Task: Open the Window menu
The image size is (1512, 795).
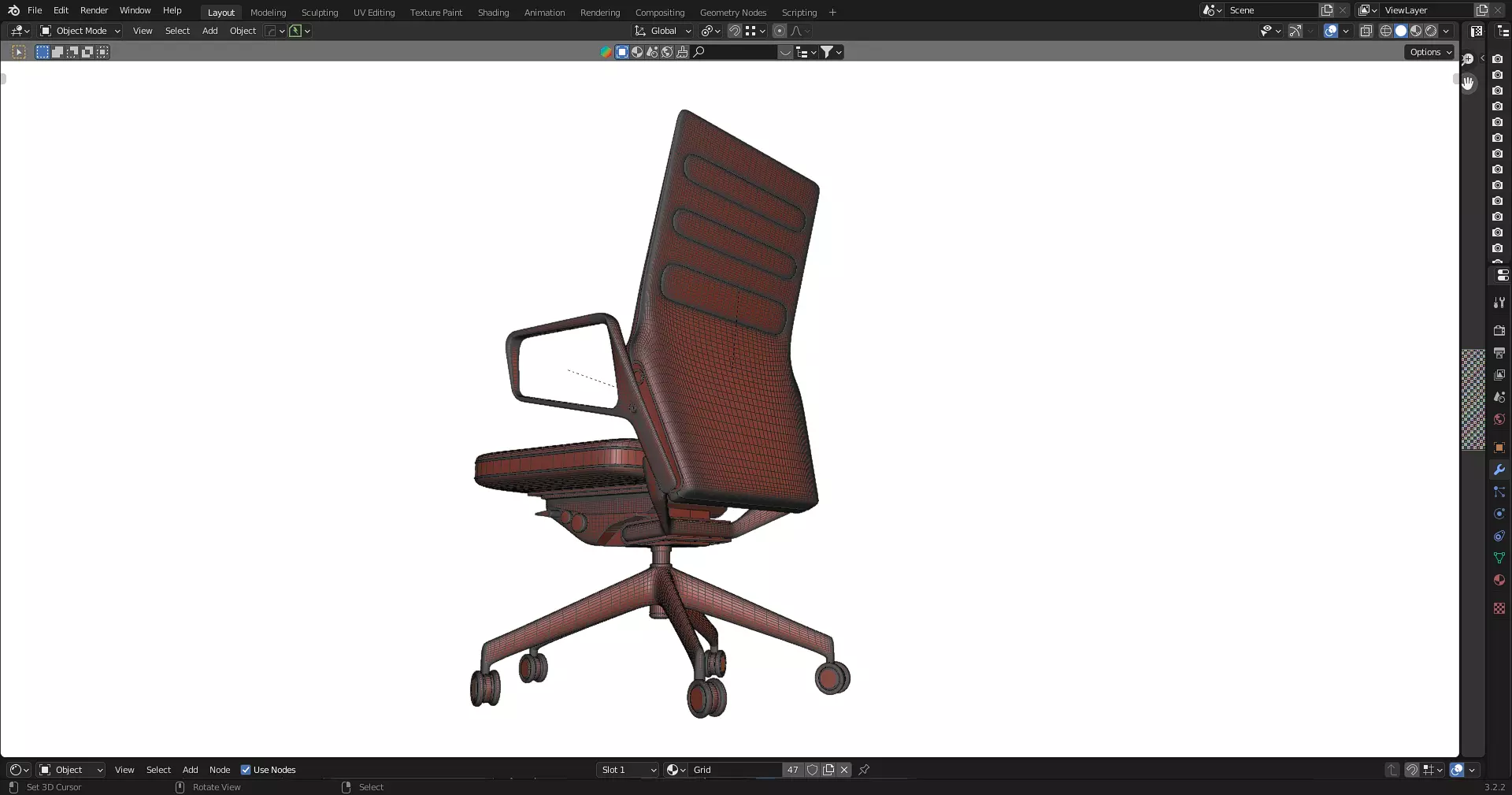Action: (x=135, y=10)
